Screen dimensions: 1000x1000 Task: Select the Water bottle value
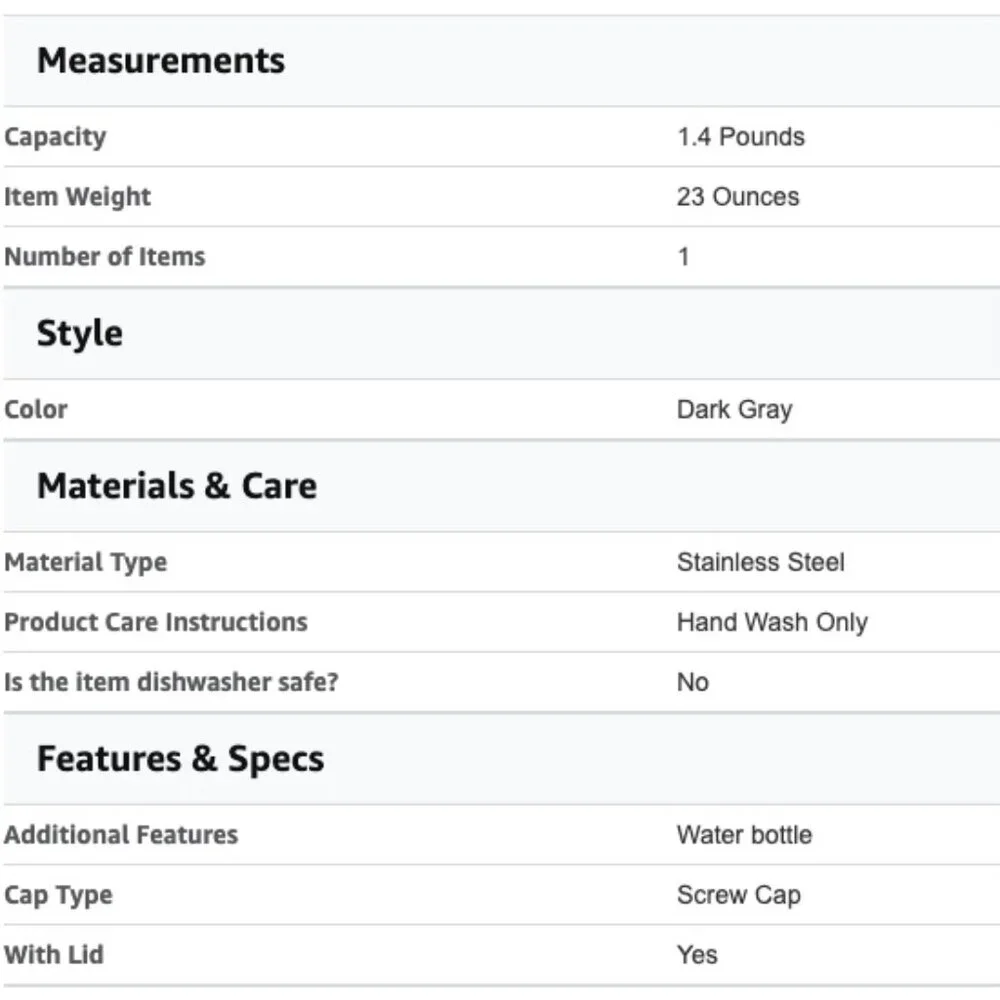point(745,835)
